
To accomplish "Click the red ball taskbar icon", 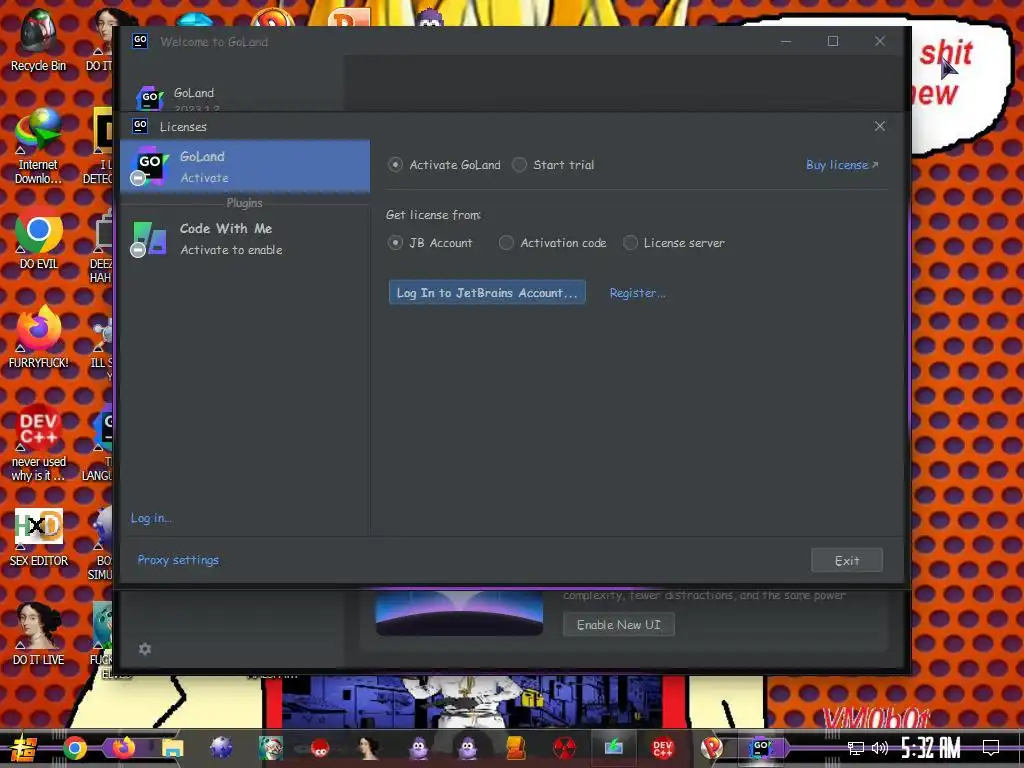I will (x=320, y=748).
